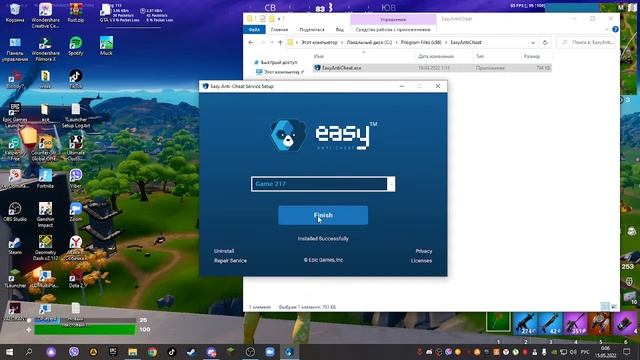The height and width of the screenshot is (360, 640).
Task: Open the Windows Start menu
Action: coord(9,352)
